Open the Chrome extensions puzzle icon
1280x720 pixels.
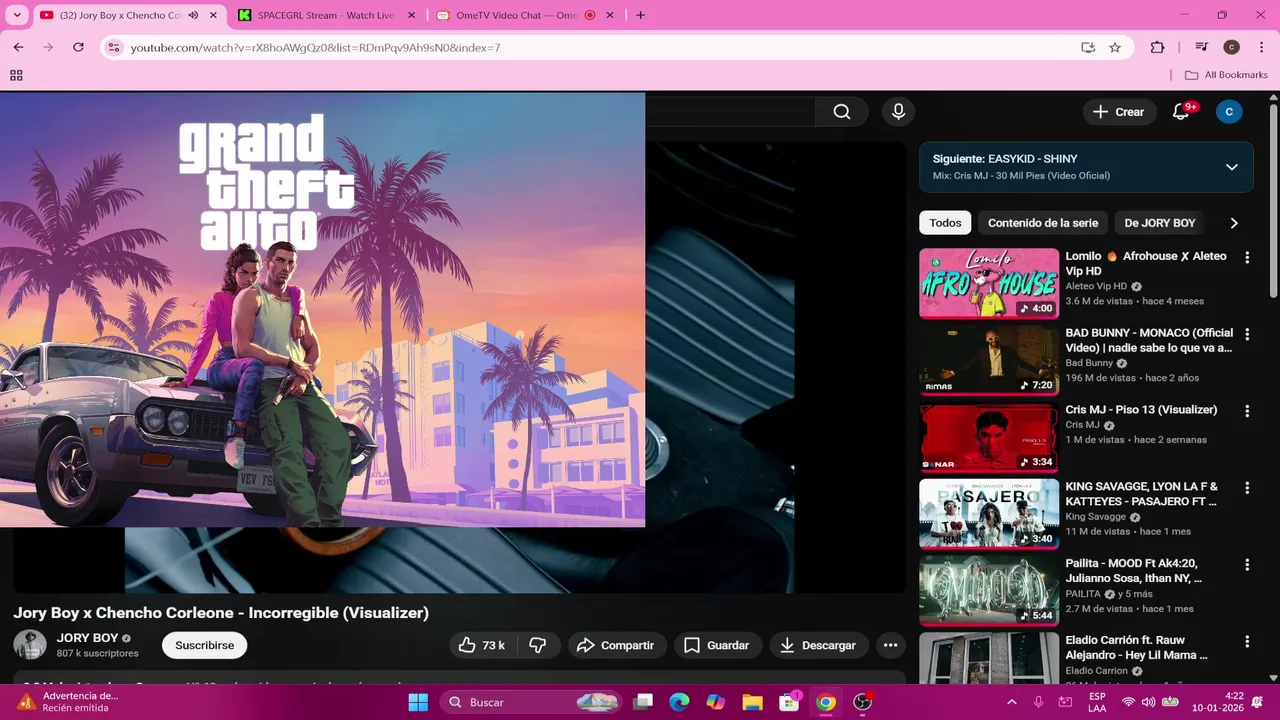click(1157, 47)
